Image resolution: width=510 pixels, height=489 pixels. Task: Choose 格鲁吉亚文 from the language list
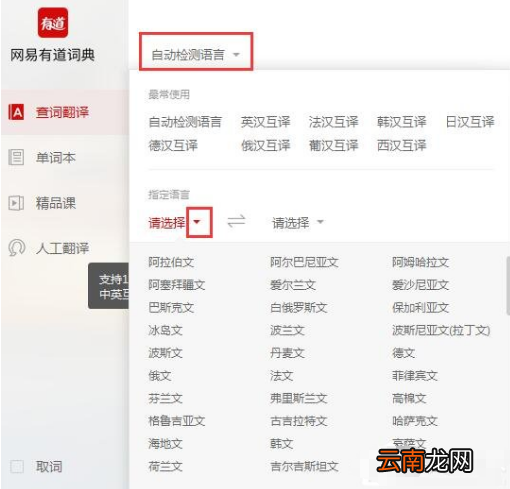coord(177,421)
